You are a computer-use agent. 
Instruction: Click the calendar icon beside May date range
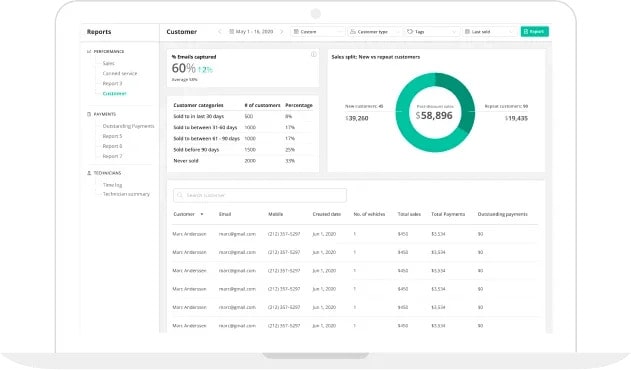[231, 31]
